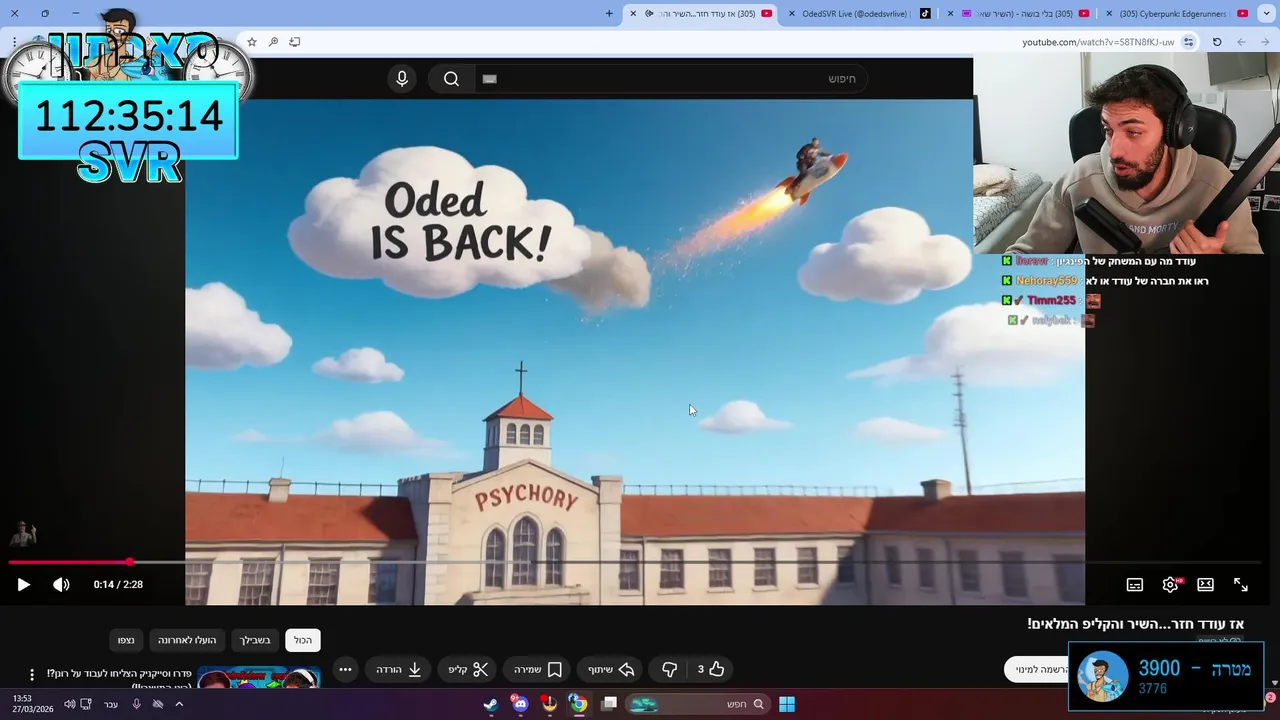Select the בשבילך filter chip
Image resolution: width=1280 pixels, height=720 pixels.
[x=256, y=640]
